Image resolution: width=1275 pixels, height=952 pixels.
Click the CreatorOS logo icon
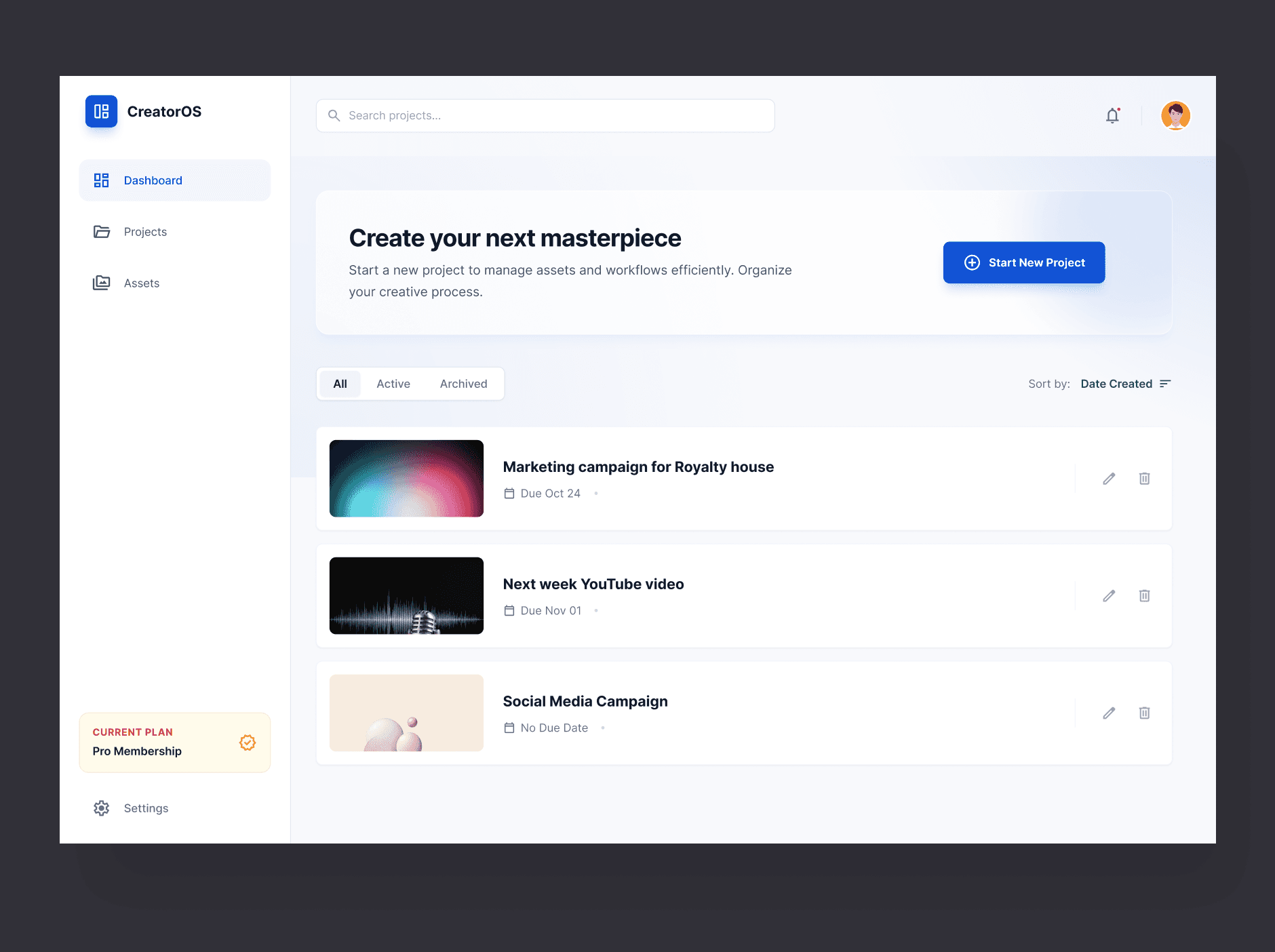click(x=101, y=111)
